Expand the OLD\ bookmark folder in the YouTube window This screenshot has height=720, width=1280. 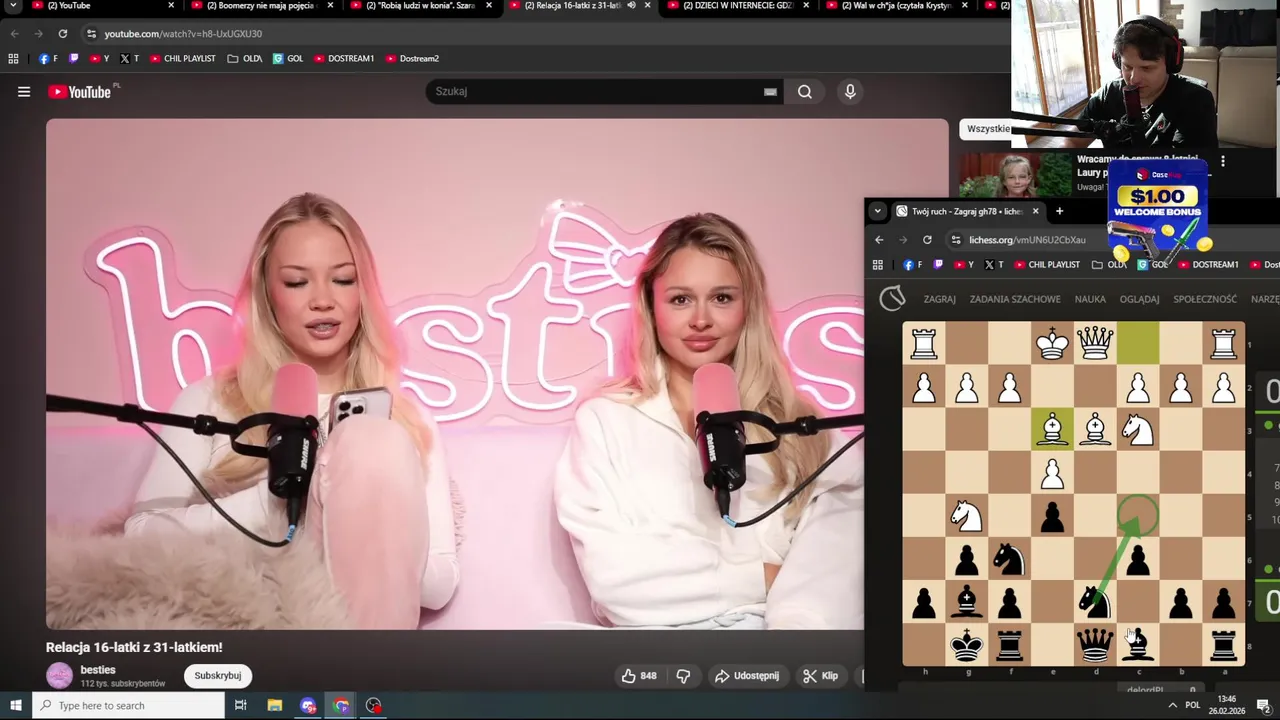click(x=245, y=59)
